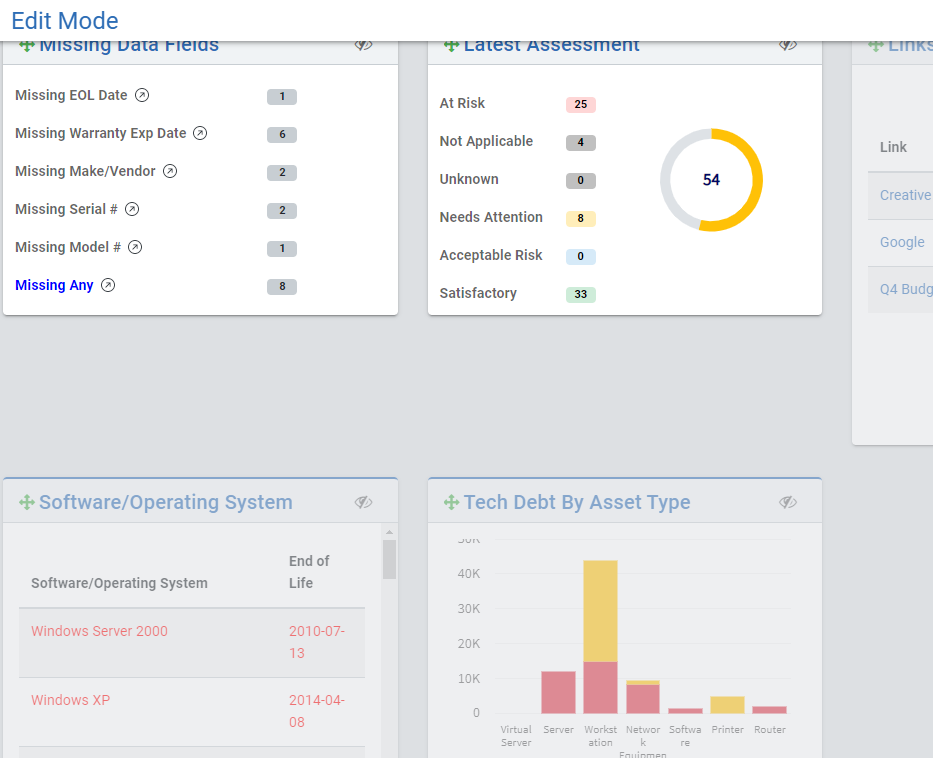Screen dimensions: 933x758
Task: Grab move handle of Software/Operating System widget
Action: pyautogui.click(x=27, y=502)
